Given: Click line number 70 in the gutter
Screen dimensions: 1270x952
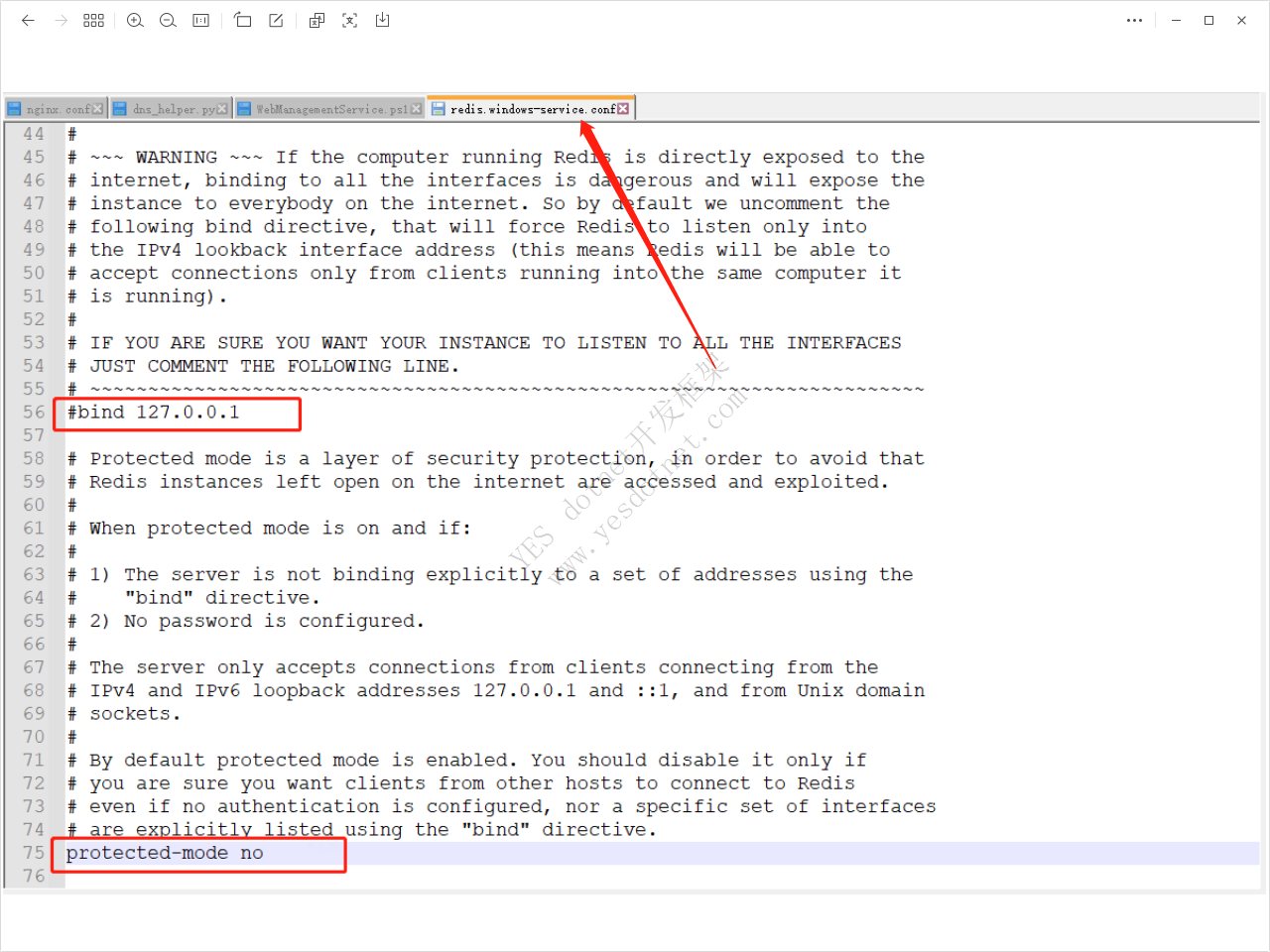Looking at the screenshot, I should pyautogui.click(x=34, y=737).
